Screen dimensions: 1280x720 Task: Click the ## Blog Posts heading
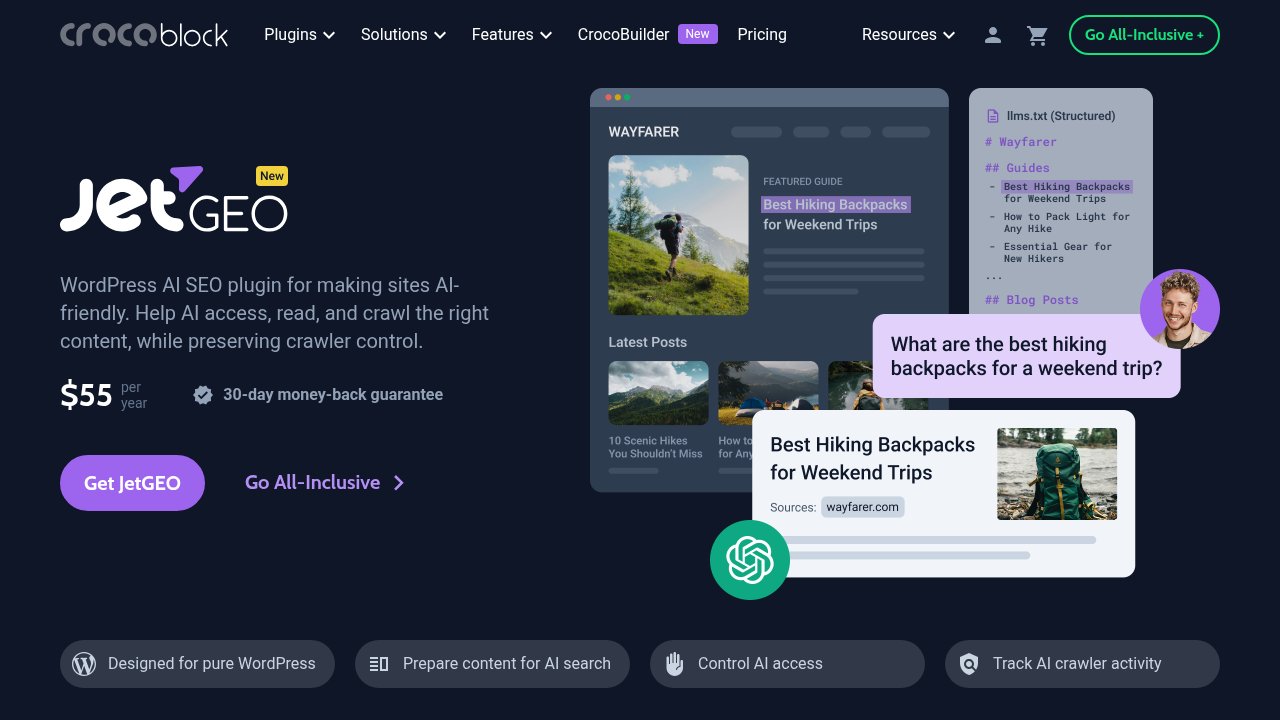pos(1032,300)
